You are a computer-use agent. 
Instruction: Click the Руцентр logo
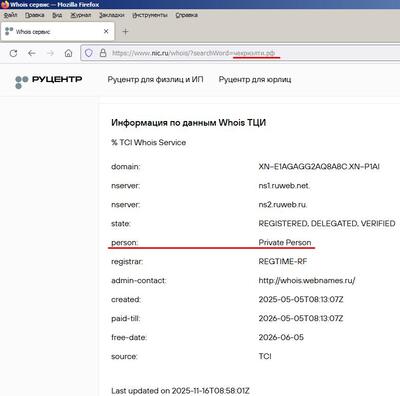(49, 81)
